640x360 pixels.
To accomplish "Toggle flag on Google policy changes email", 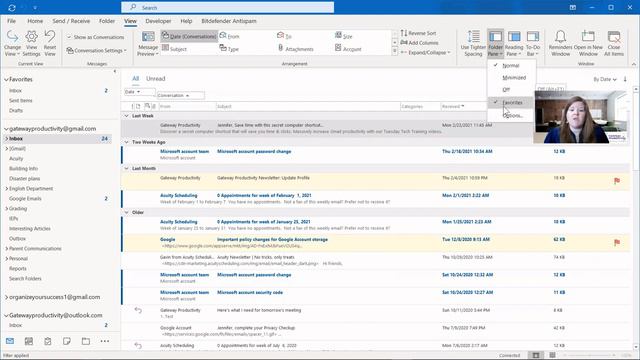I will tap(617, 242).
